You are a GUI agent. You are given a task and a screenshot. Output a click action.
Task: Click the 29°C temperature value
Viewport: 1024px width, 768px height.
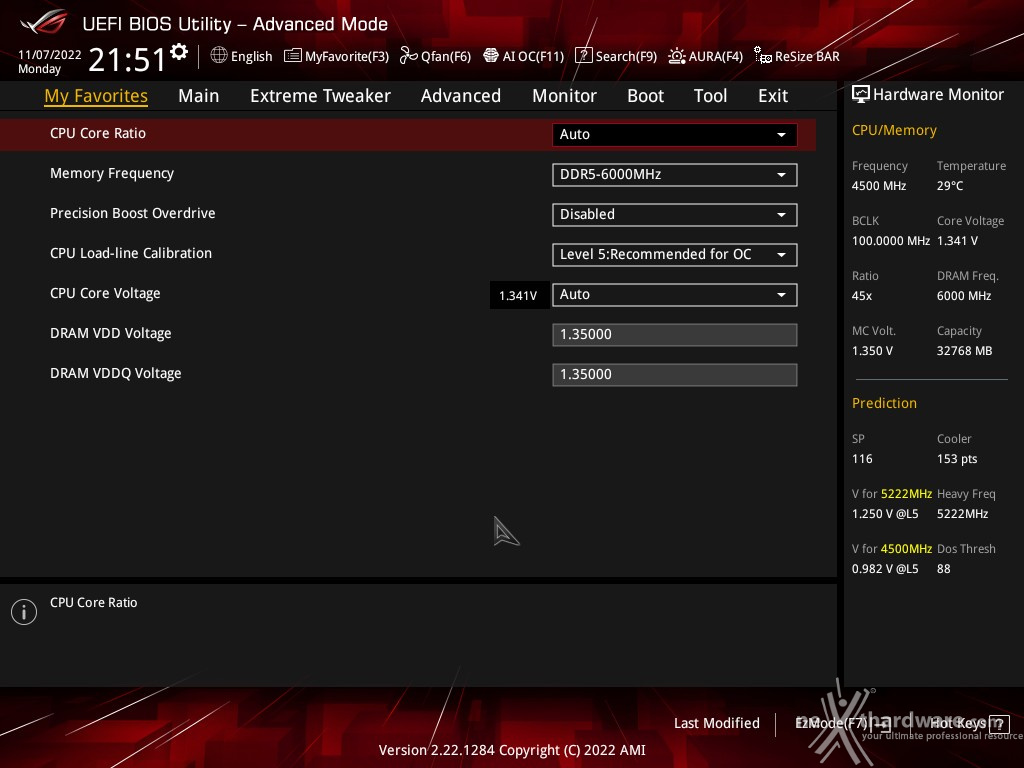950,186
